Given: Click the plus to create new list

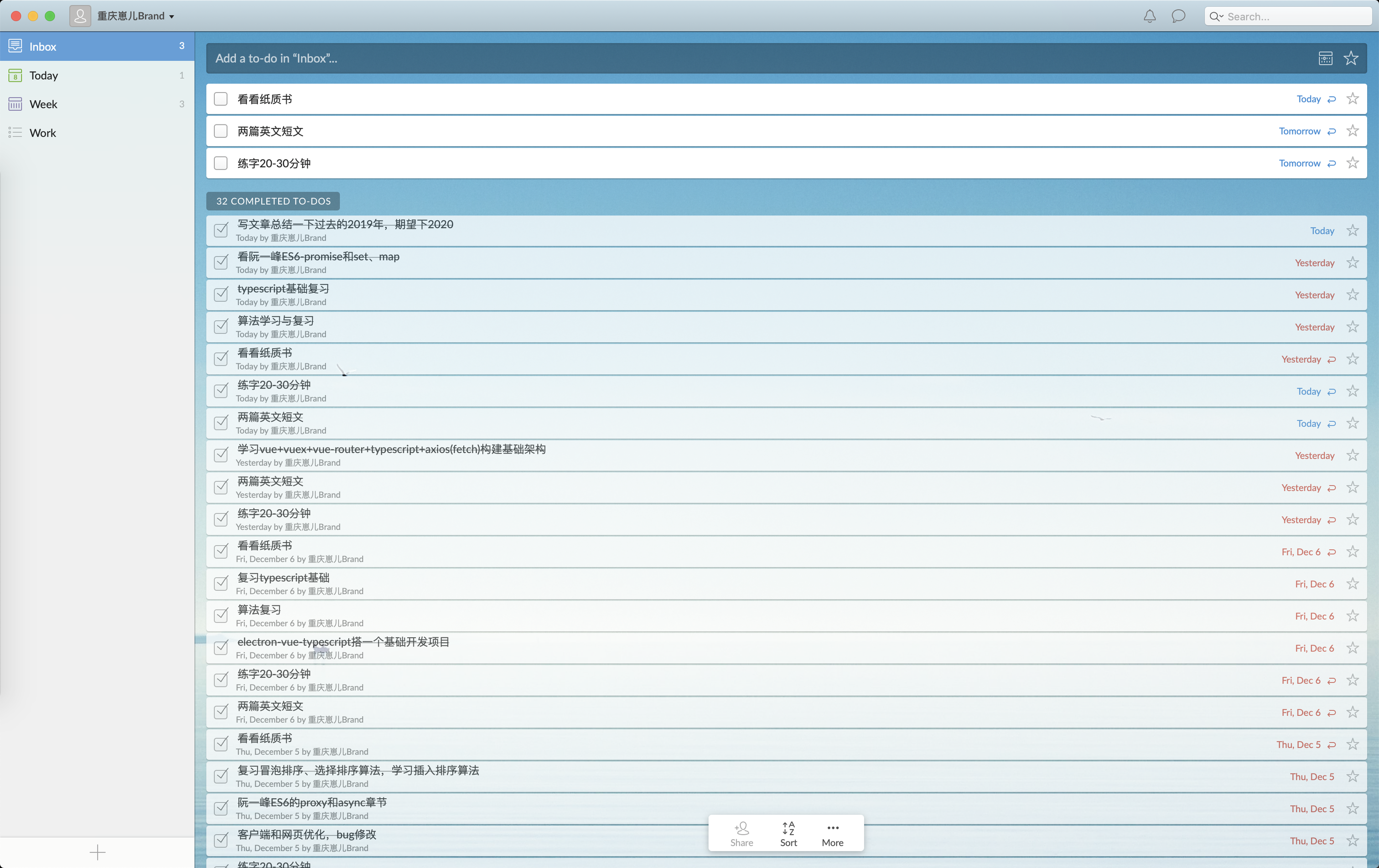Looking at the screenshot, I should 97,852.
